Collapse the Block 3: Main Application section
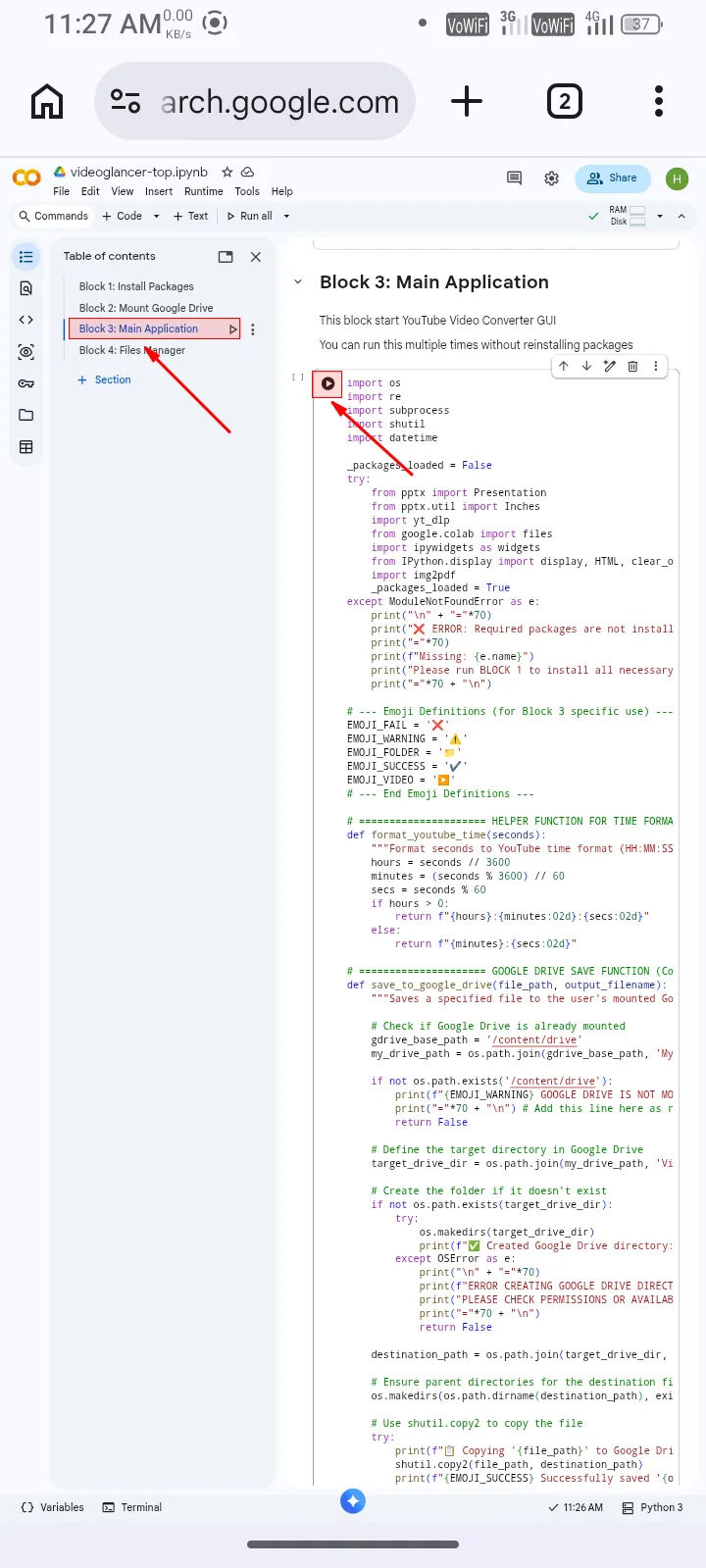The image size is (706, 1568). point(298,282)
